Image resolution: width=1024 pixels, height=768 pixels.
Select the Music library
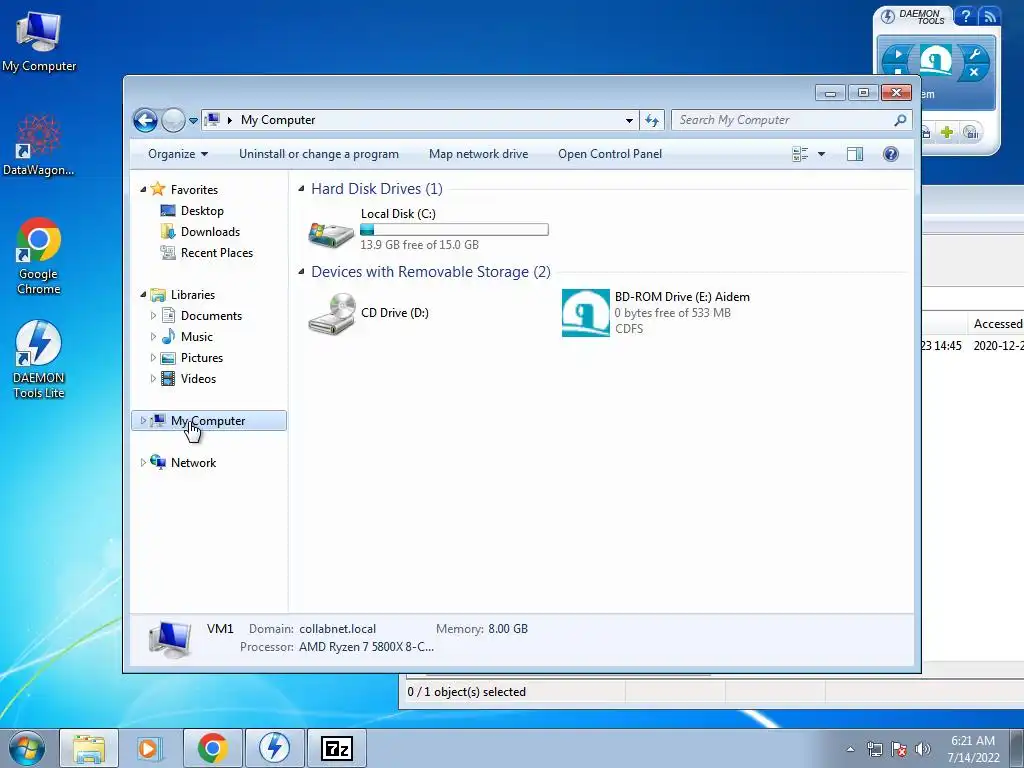click(x=197, y=337)
